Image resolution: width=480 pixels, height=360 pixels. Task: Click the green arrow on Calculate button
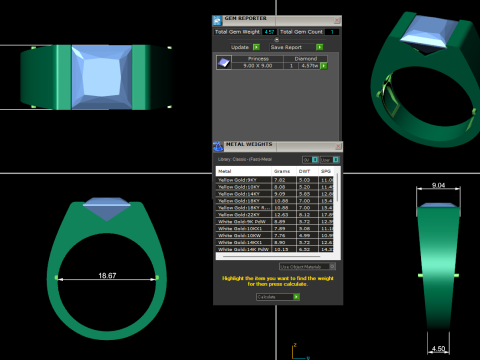[x=296, y=297]
